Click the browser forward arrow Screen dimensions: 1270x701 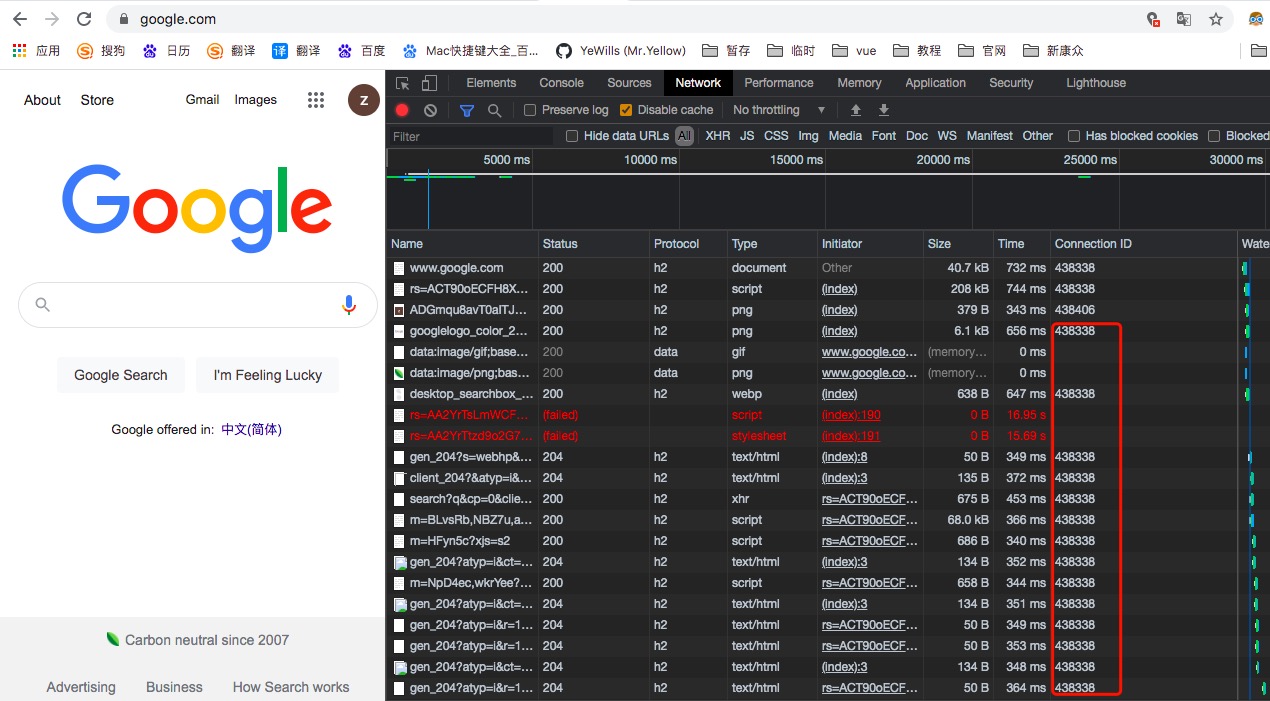coord(52,19)
